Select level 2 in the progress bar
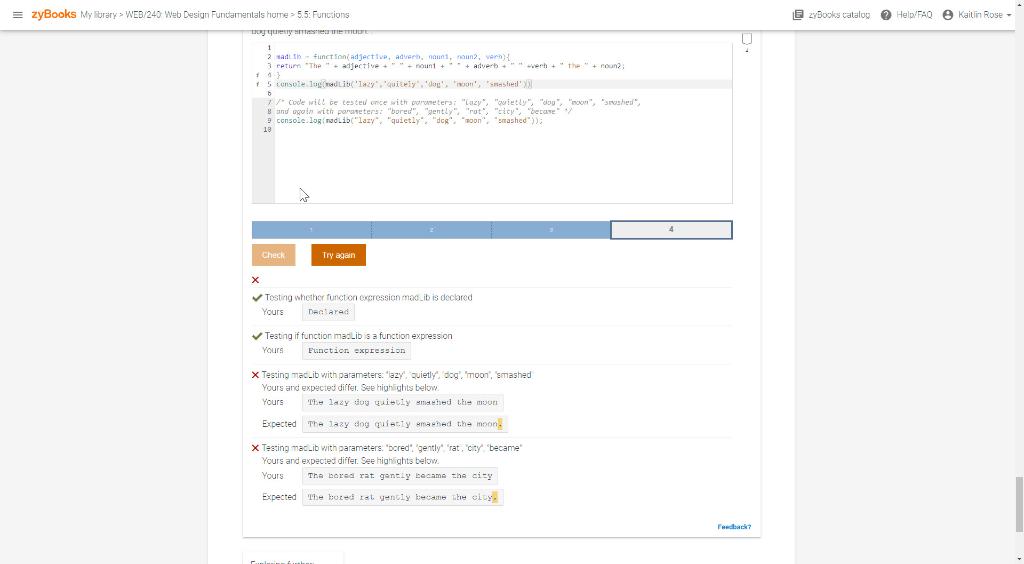Screen dimensions: 1024x564 (431, 230)
